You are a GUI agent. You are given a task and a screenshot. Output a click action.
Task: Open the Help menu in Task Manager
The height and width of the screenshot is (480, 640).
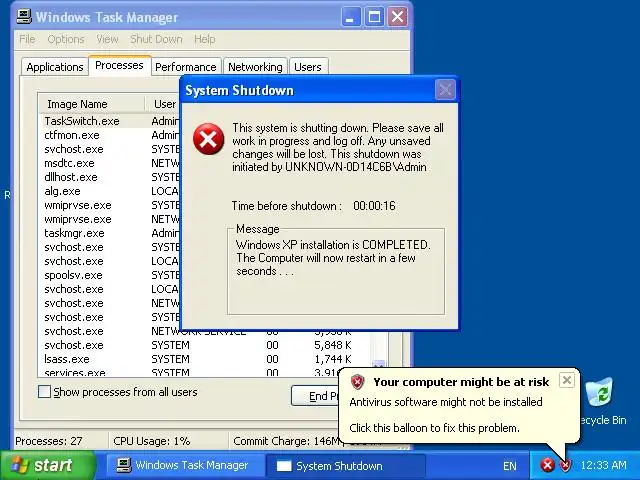tap(204, 39)
